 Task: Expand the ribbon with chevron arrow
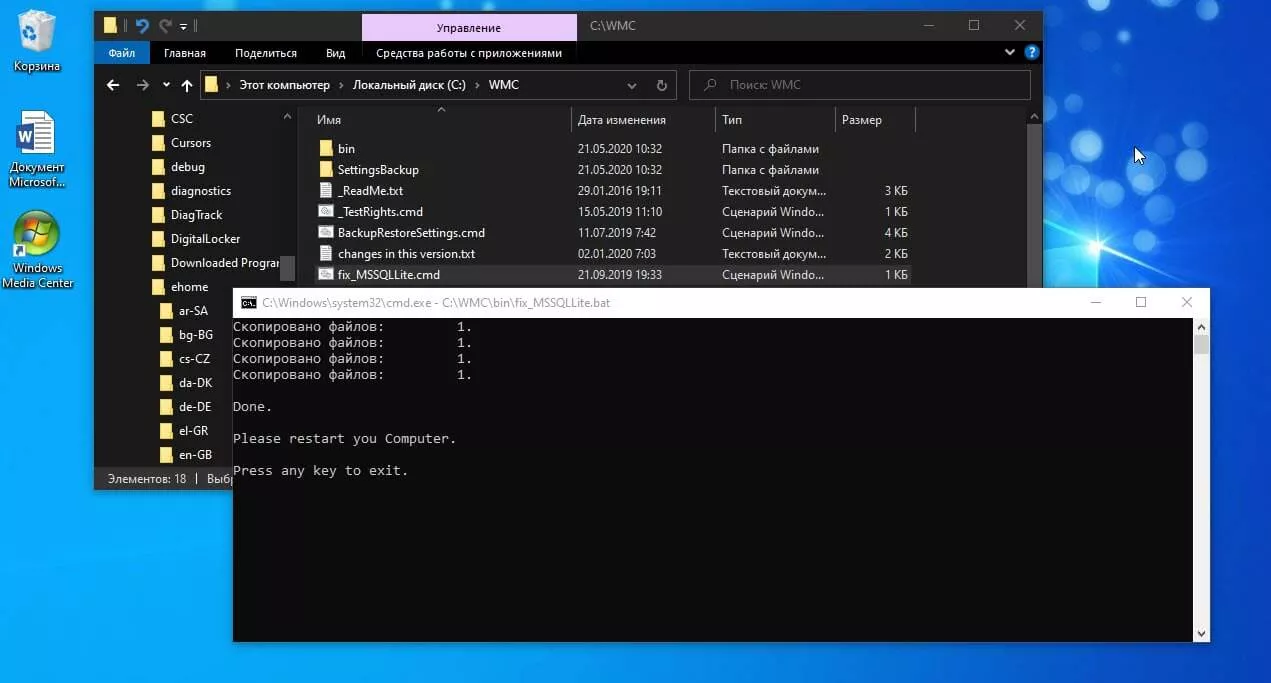point(1010,53)
